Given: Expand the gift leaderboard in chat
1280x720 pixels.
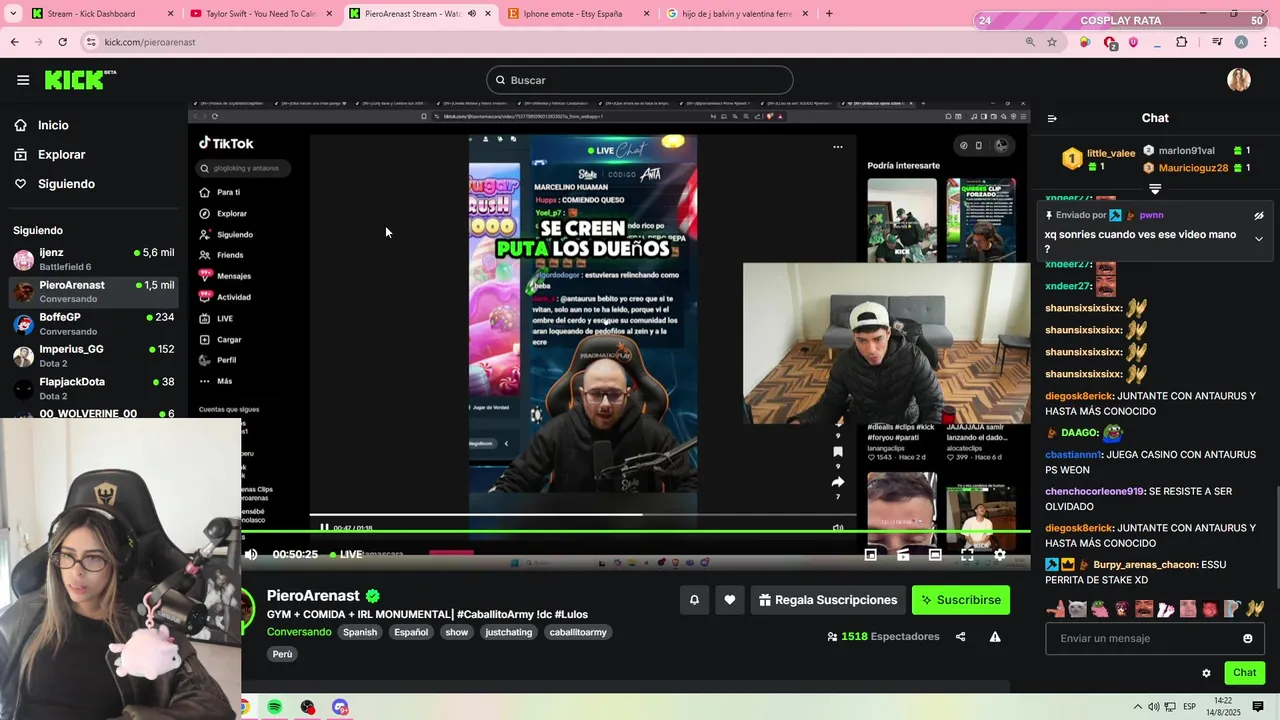Looking at the screenshot, I should [x=1155, y=189].
